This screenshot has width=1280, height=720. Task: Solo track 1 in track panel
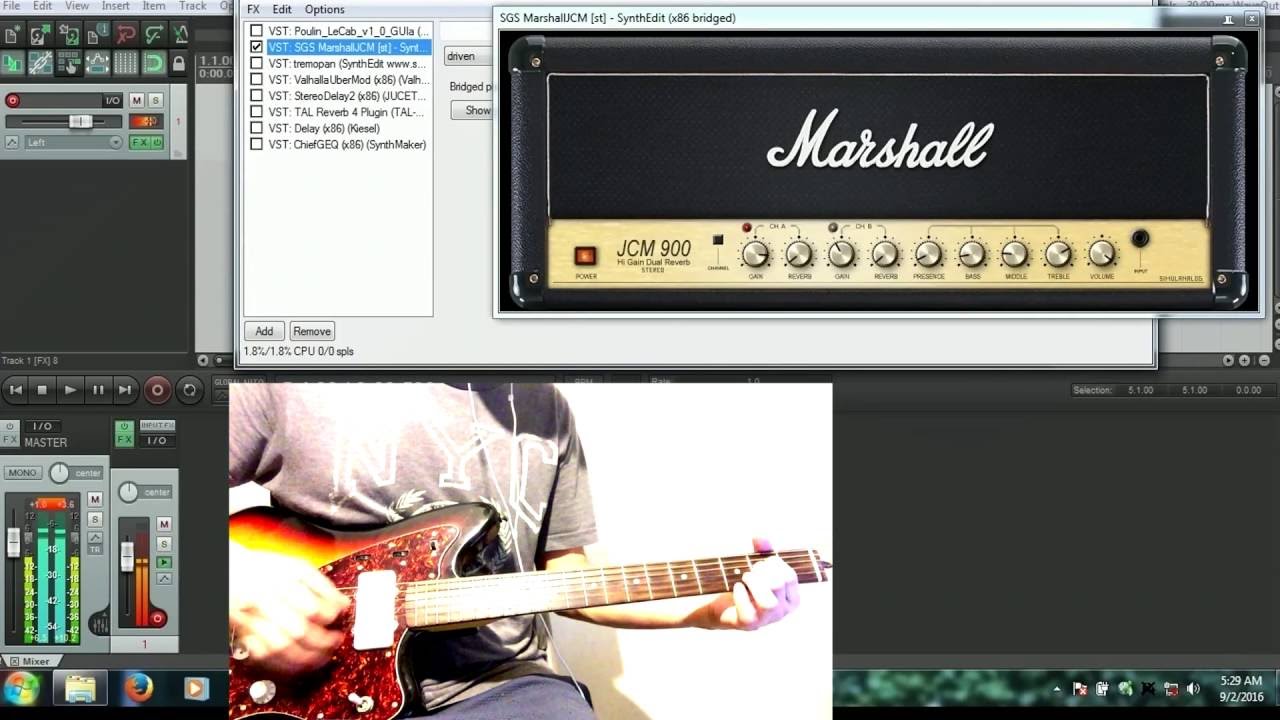155,100
